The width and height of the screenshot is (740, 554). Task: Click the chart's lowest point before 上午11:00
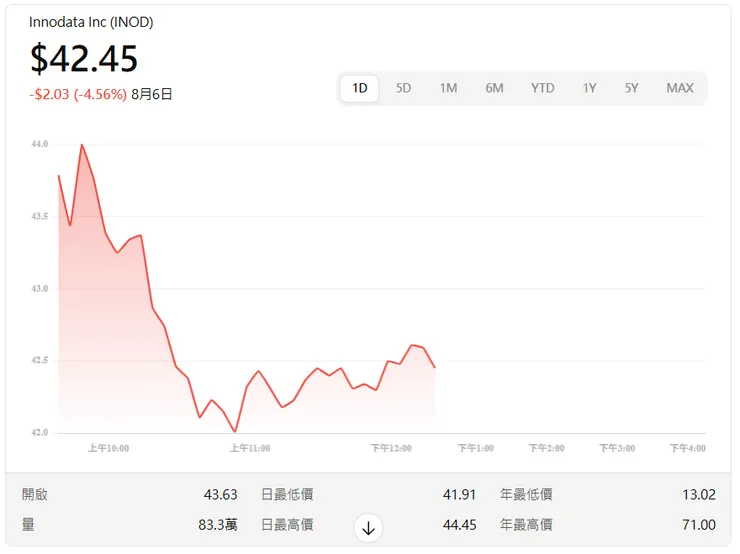point(235,431)
